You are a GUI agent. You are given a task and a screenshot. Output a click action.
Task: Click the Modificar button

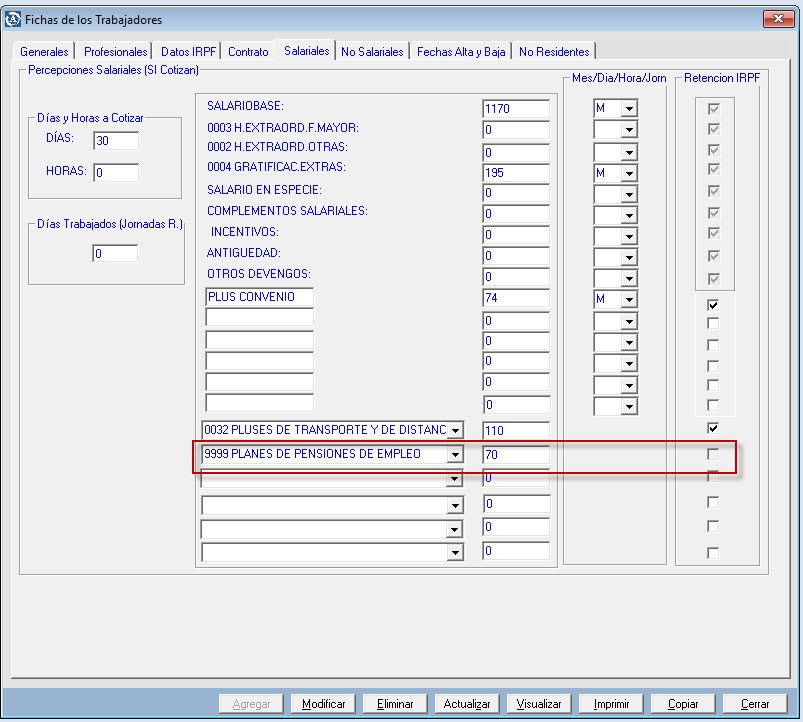323,704
